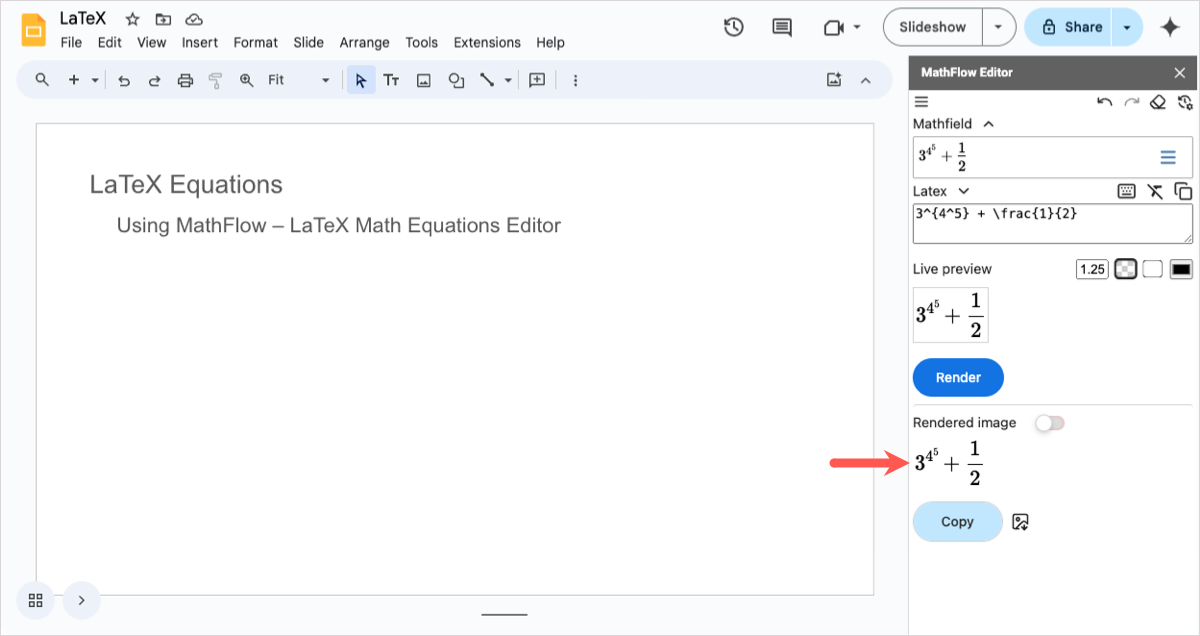Click the Latex code text area
The width and height of the screenshot is (1200, 636).
[x=1053, y=224]
